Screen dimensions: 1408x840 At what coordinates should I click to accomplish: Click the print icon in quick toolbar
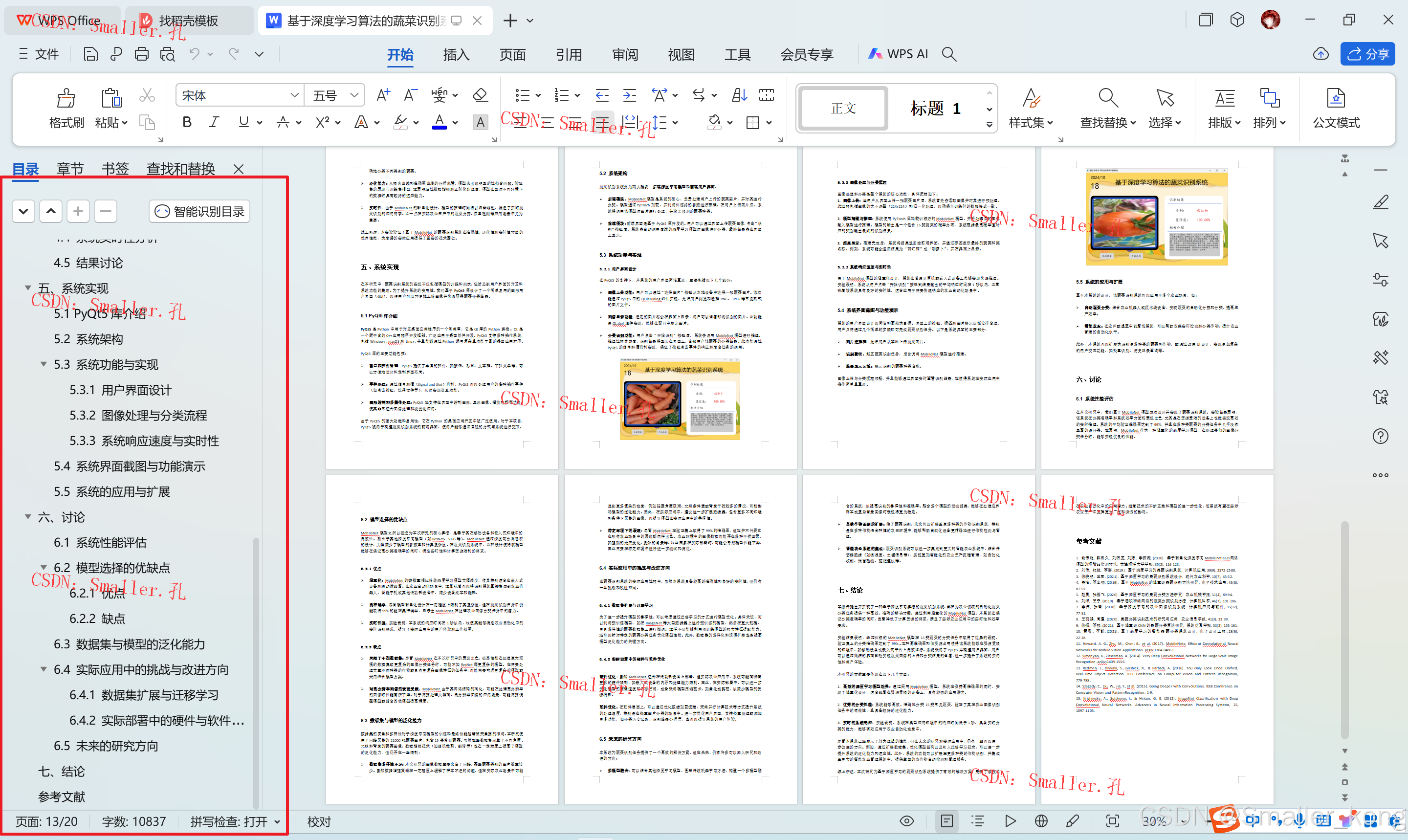141,54
